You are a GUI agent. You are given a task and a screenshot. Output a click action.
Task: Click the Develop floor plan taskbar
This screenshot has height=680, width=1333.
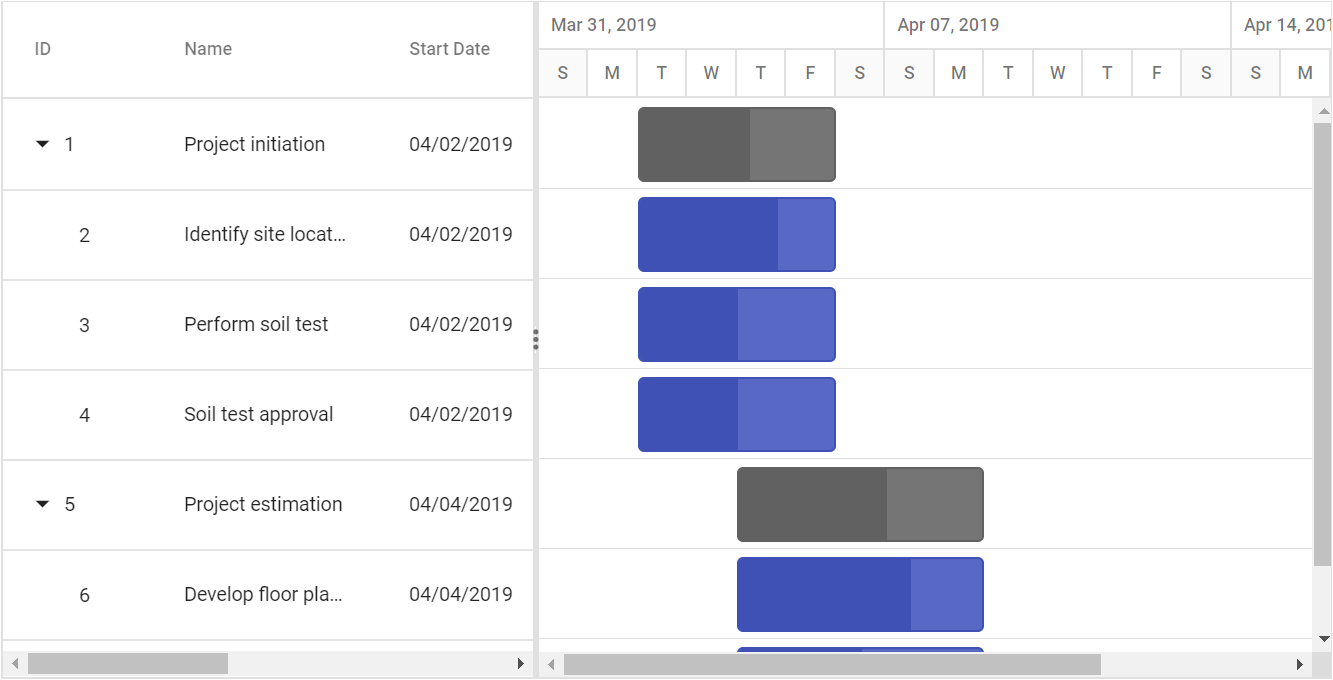(x=860, y=594)
